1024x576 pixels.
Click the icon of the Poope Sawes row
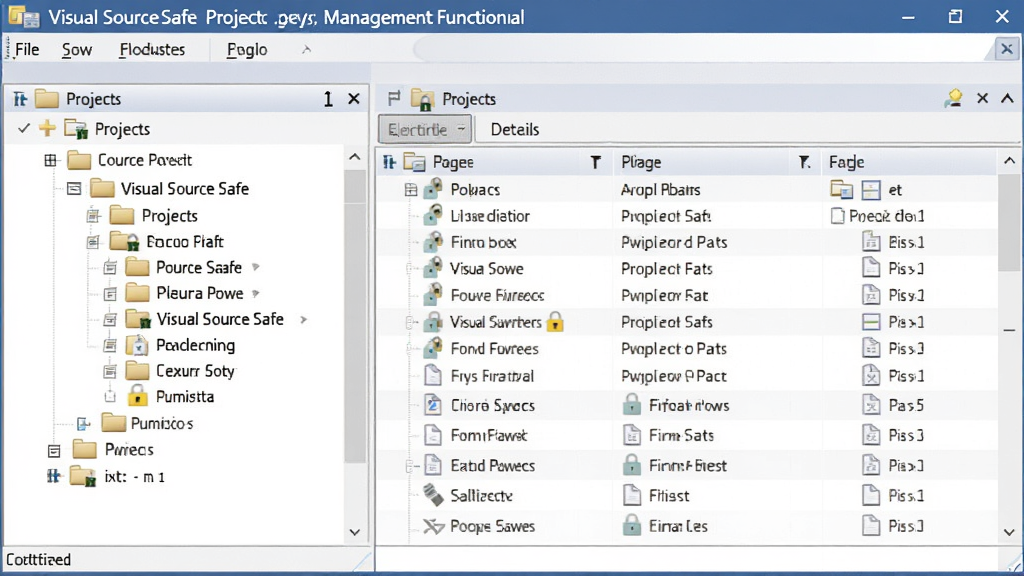(433, 526)
